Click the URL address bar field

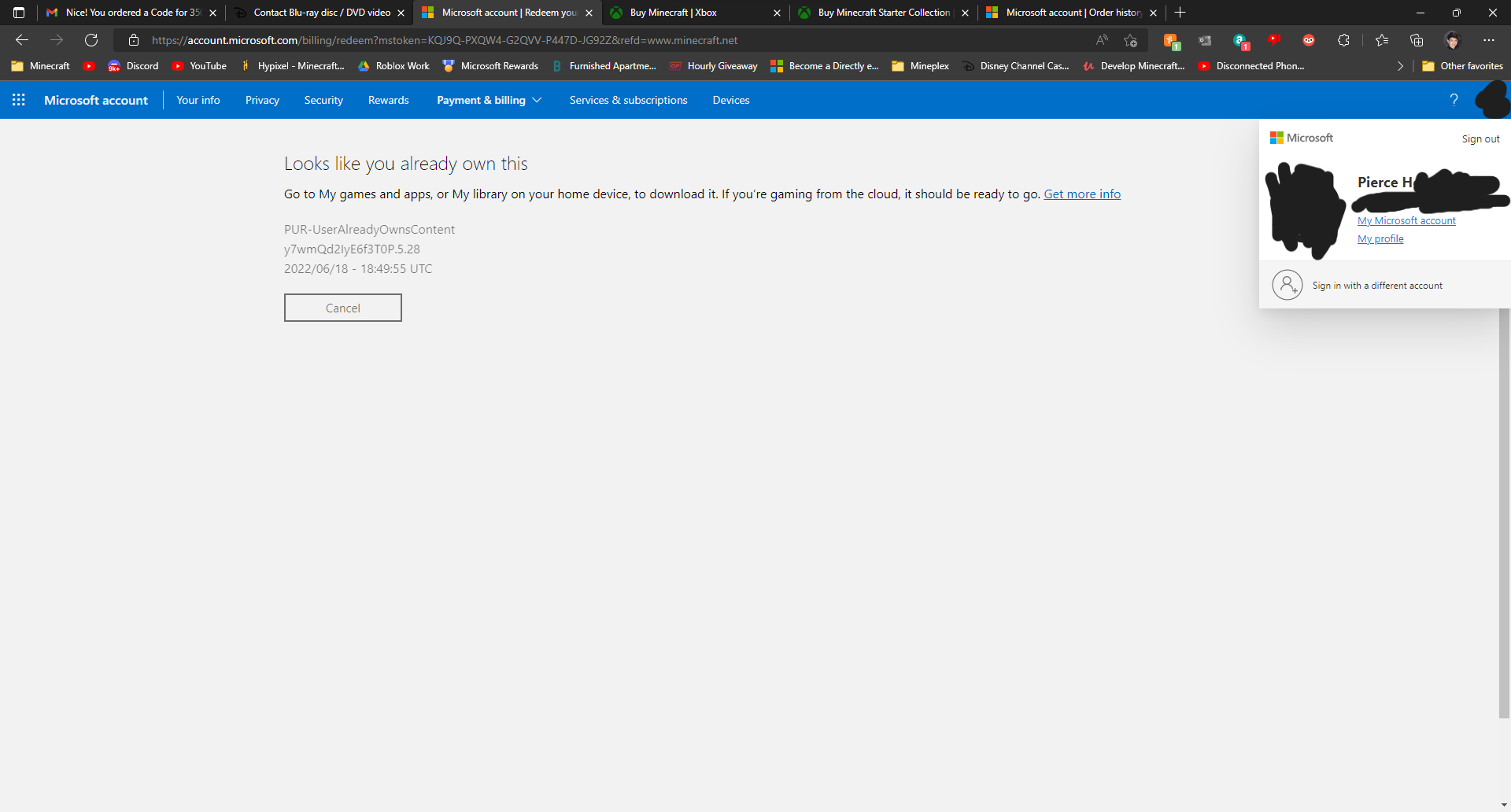[614, 40]
